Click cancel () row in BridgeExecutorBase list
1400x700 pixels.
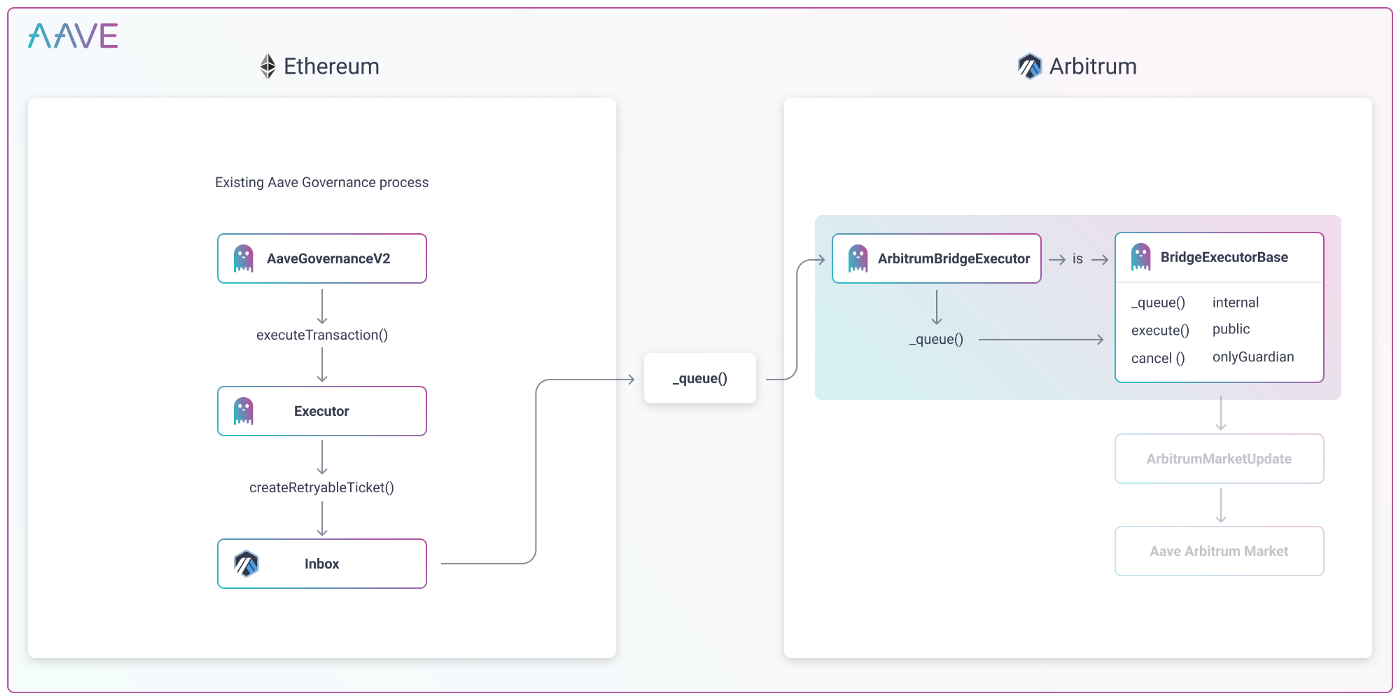1158,358
